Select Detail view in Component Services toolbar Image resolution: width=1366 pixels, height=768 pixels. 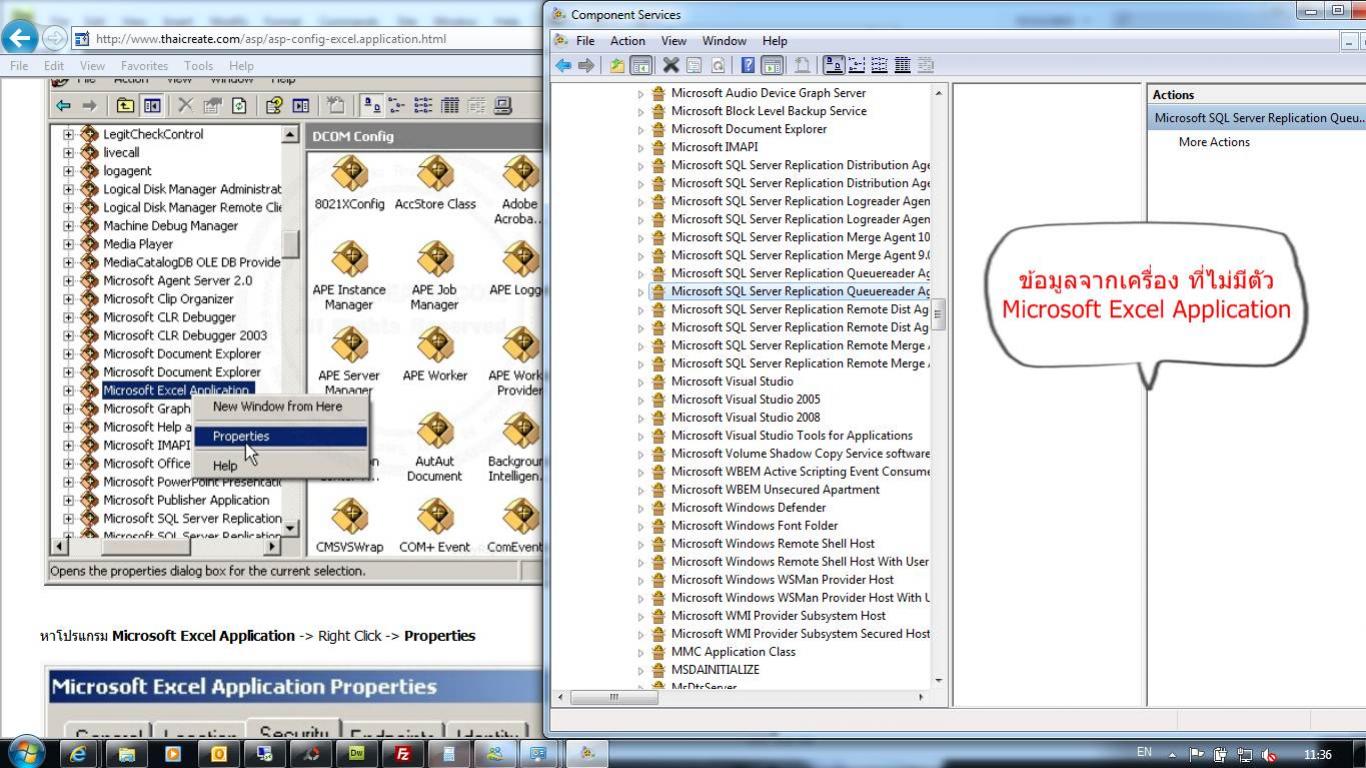[902, 65]
